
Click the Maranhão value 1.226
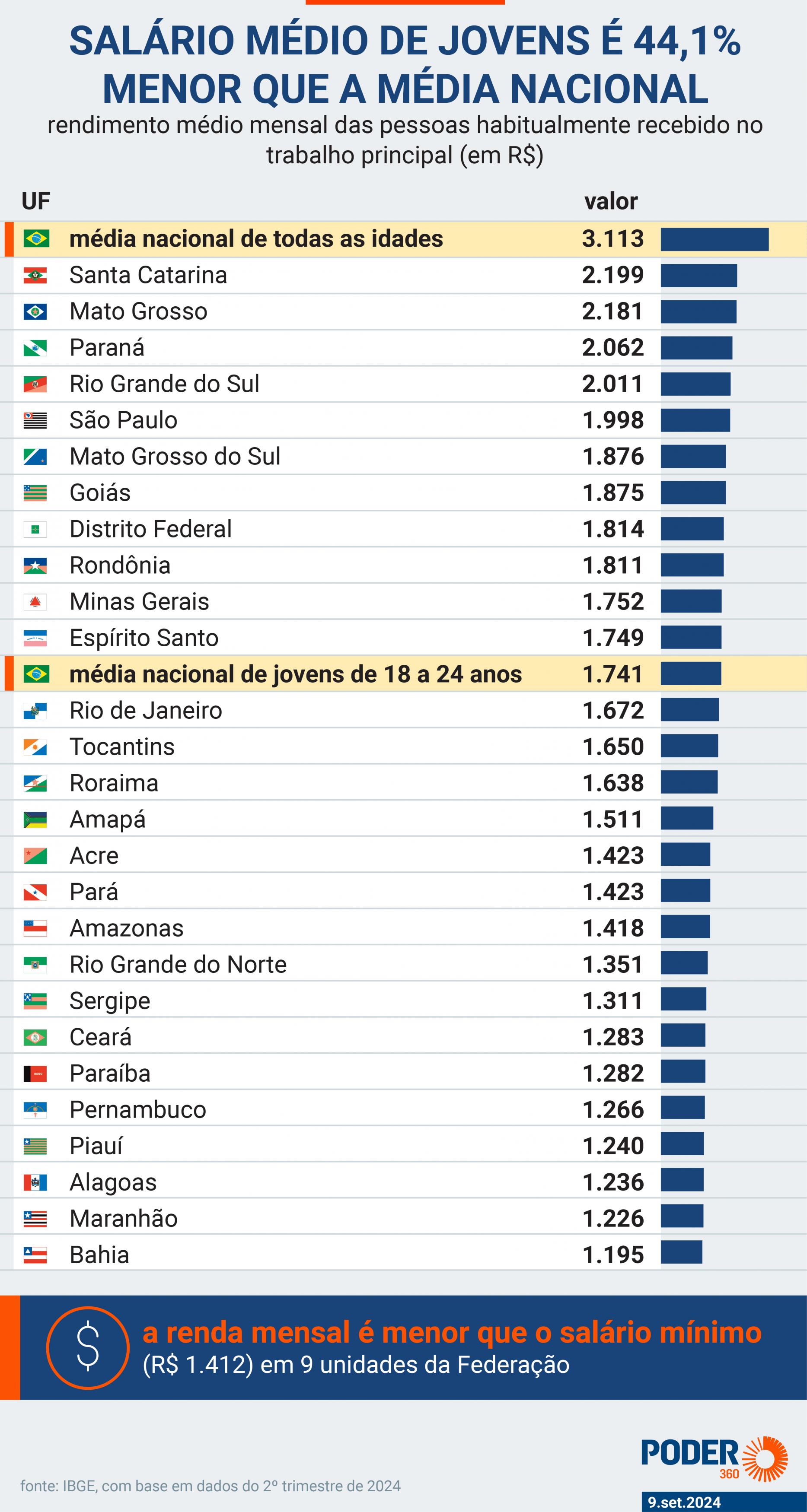point(613,1219)
